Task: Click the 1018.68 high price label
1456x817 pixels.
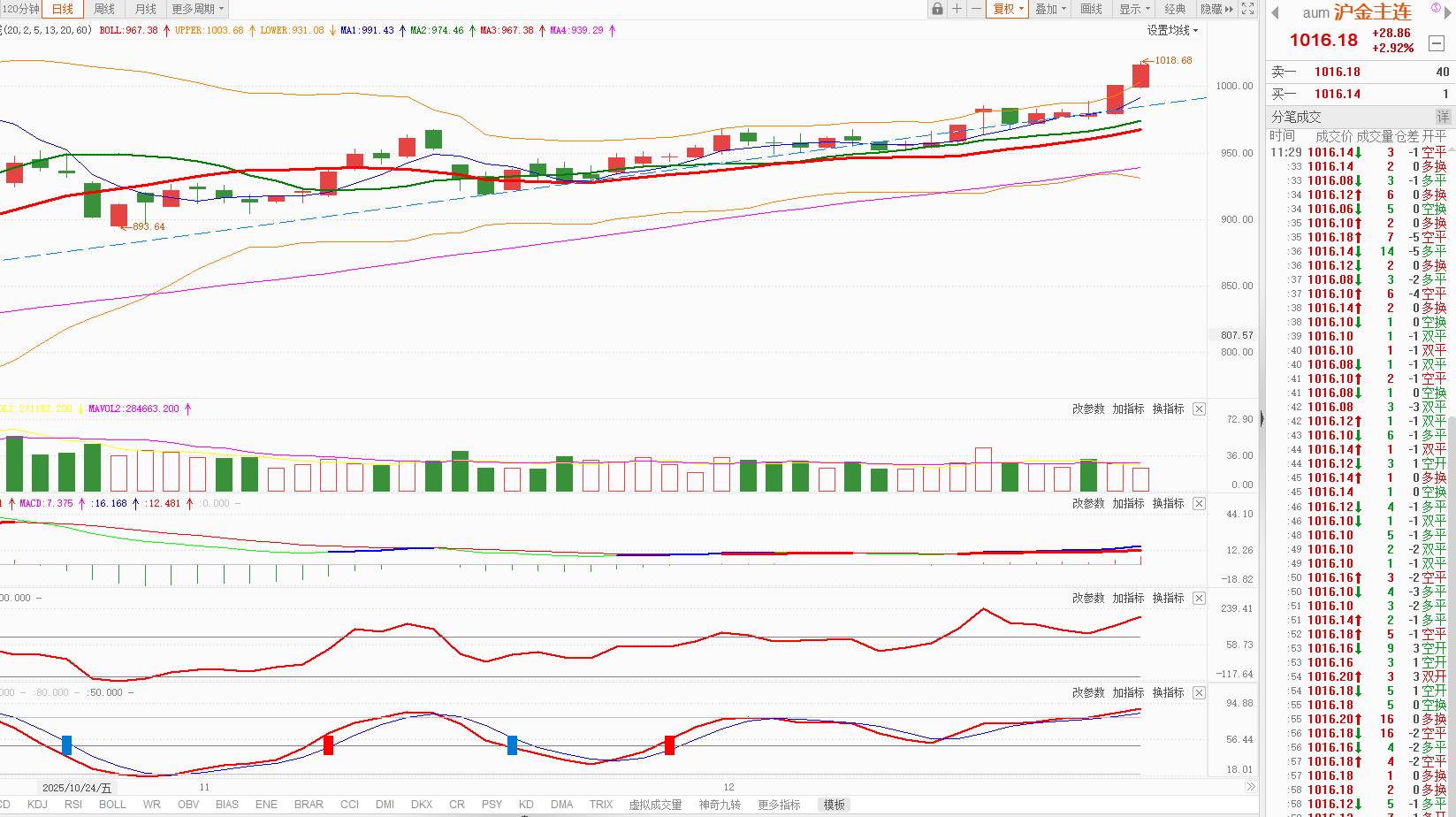Action: pos(1173,60)
